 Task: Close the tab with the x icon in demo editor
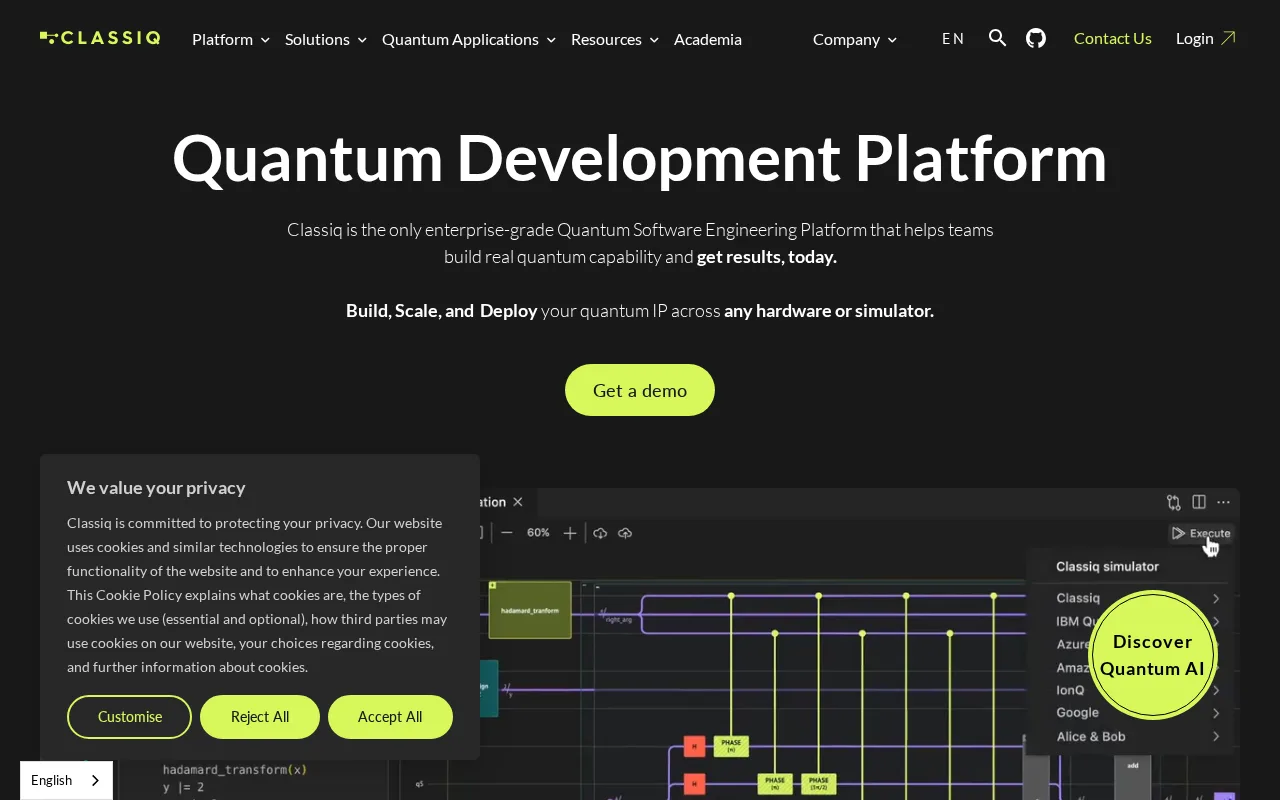click(518, 502)
